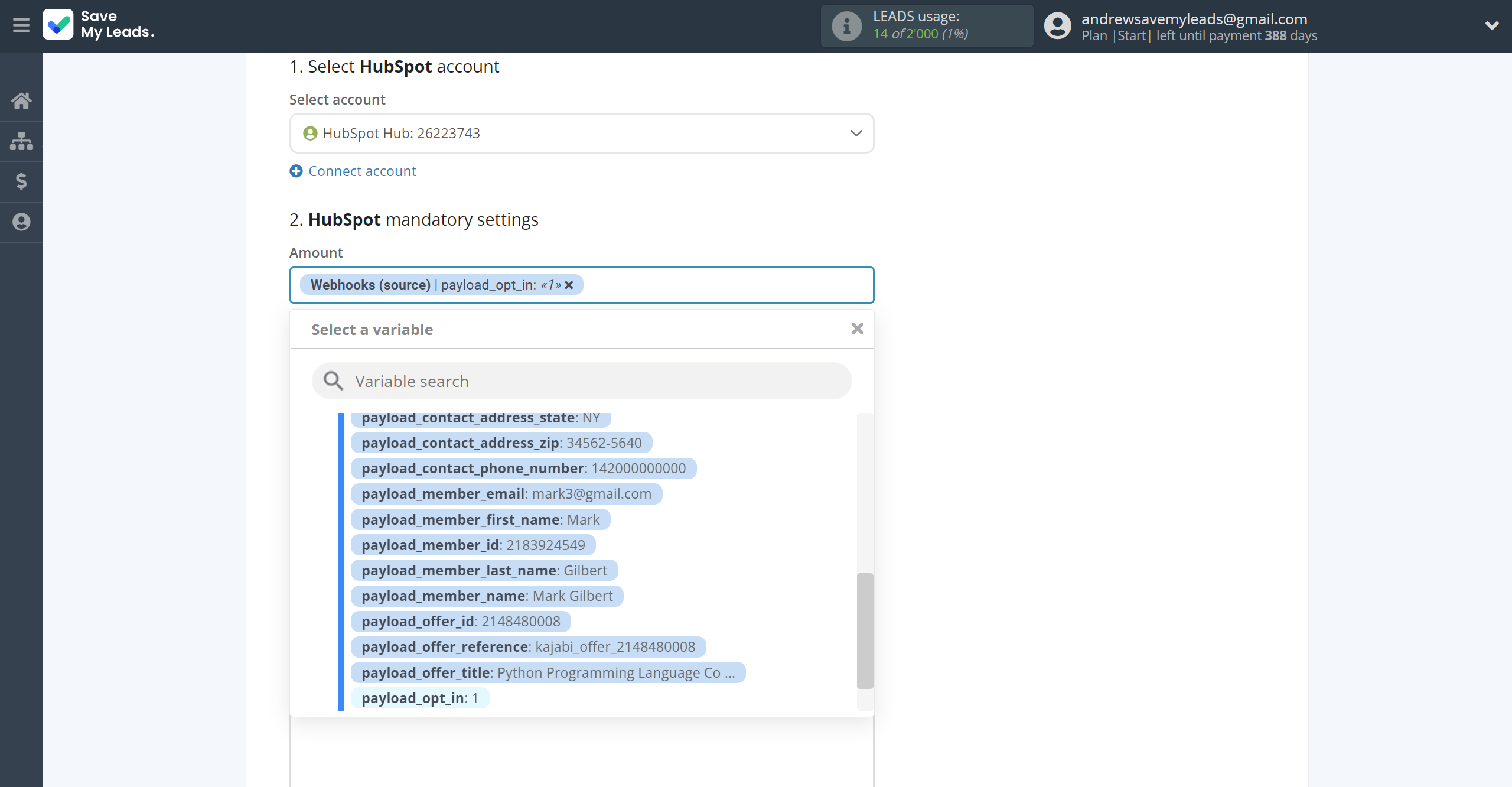The width and height of the screenshot is (1512, 787).
Task: Open the profile sidebar icon
Action: coord(21,222)
